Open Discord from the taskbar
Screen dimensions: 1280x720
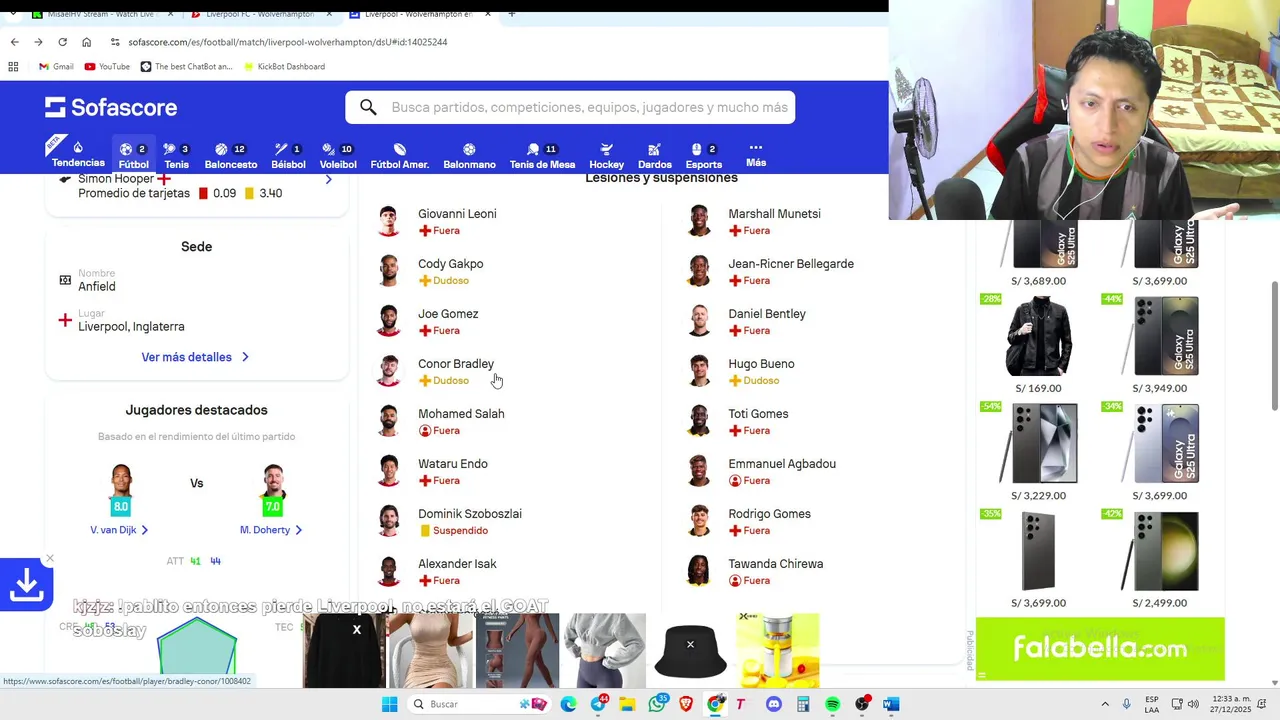pyautogui.click(x=773, y=704)
